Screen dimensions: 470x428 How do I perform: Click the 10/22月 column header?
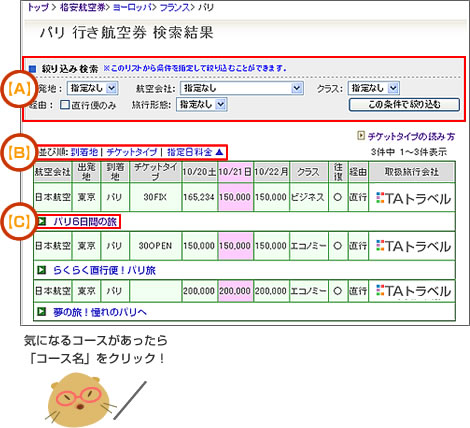tap(271, 172)
